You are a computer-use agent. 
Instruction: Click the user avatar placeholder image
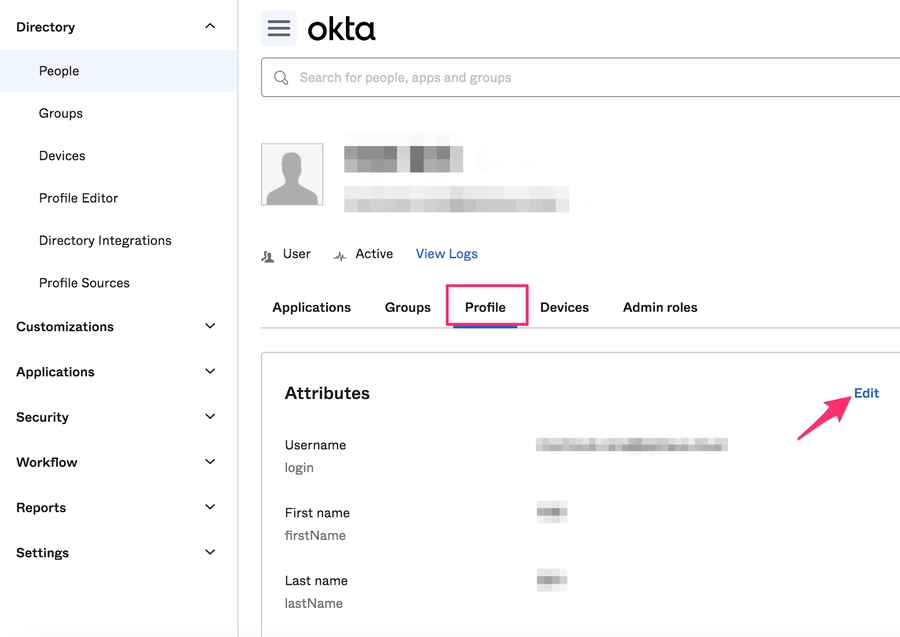click(x=292, y=174)
